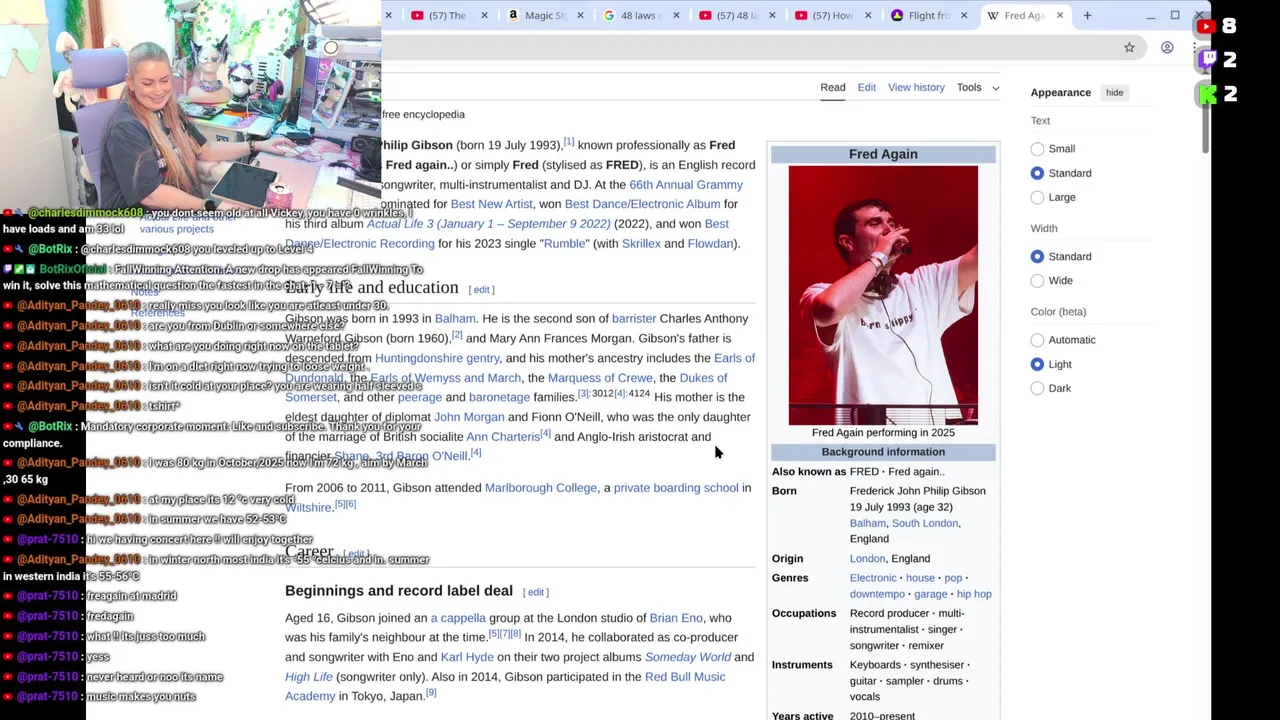1280x720 pixels.
Task: Open citation reference 9 after Tokyo, Japan
Action: 431,693
